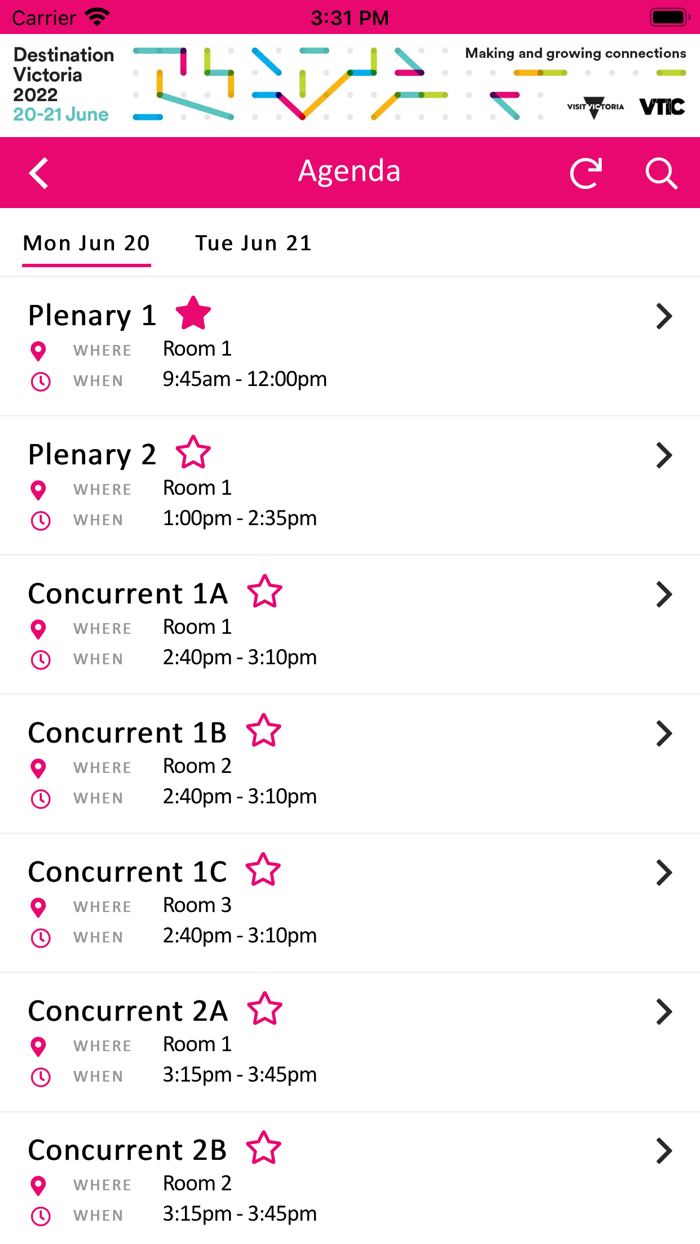Viewport: 700px width, 1244px height.
Task: Mark Concurrent 2A as favorite
Action: [x=265, y=1009]
